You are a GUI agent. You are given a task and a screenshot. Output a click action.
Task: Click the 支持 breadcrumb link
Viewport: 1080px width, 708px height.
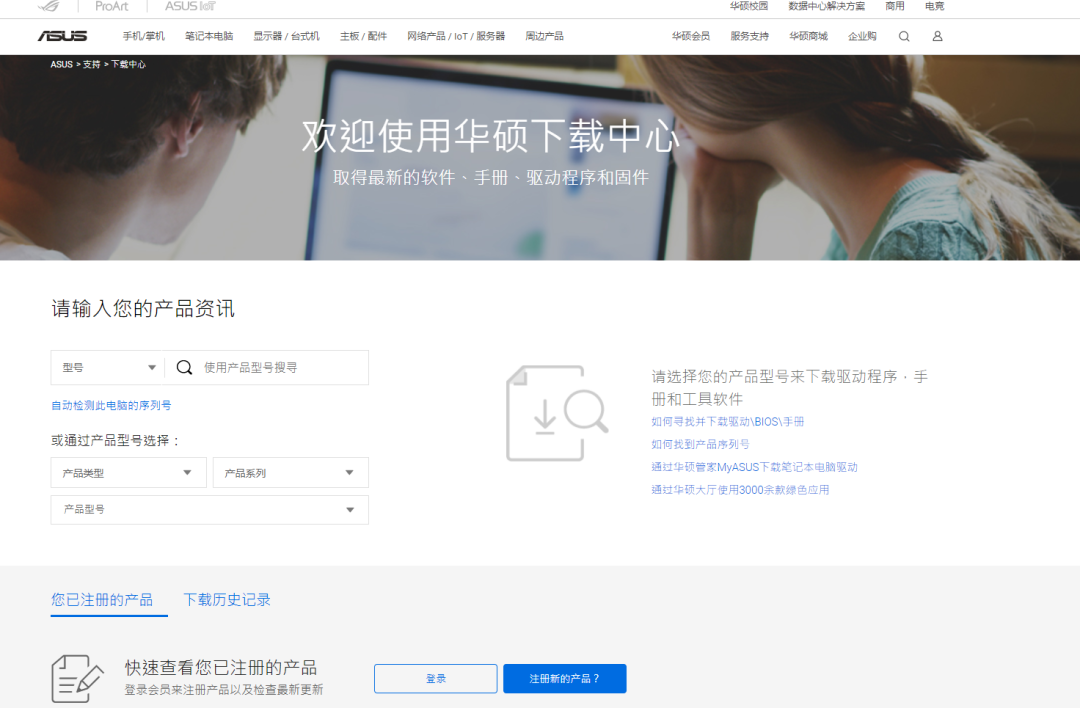click(x=92, y=64)
